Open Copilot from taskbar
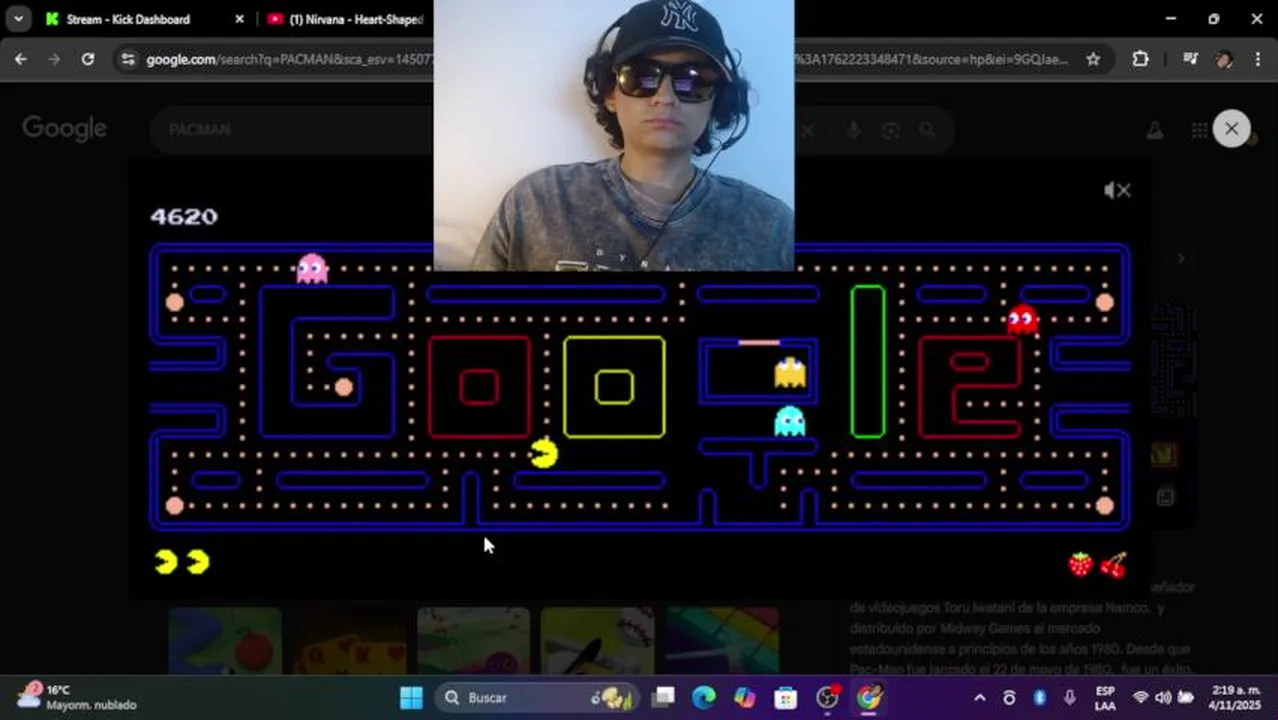The height and width of the screenshot is (720, 1278). pos(745,697)
